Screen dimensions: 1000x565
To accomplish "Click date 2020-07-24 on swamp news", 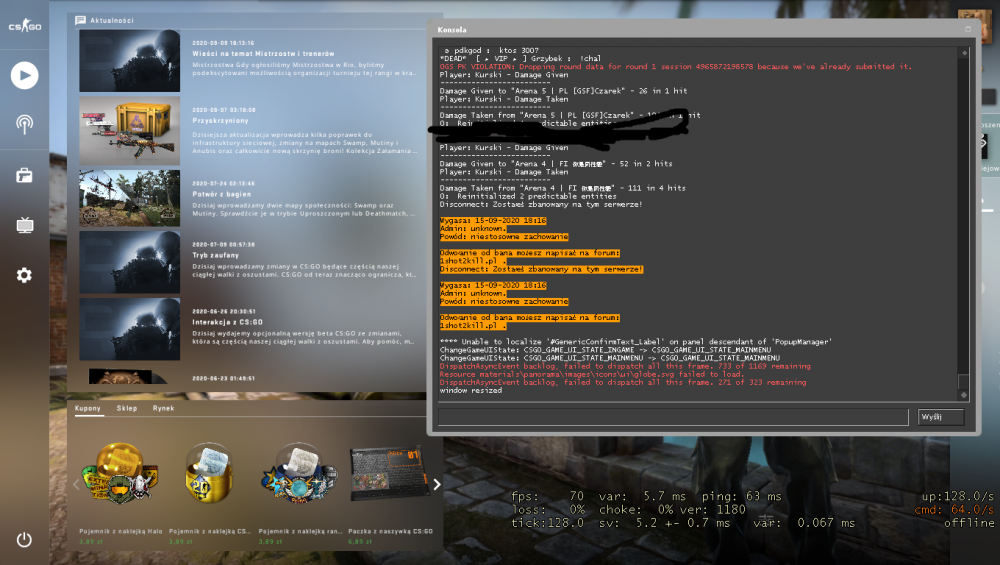I will pos(223,184).
